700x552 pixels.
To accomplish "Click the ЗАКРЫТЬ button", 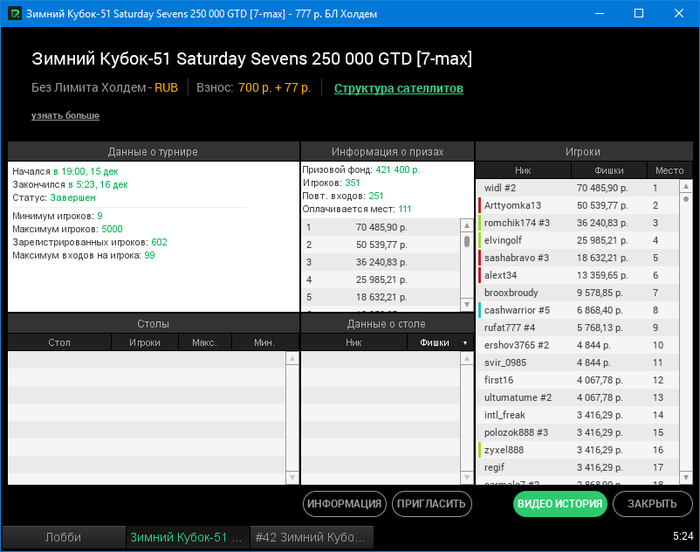I will tap(652, 504).
